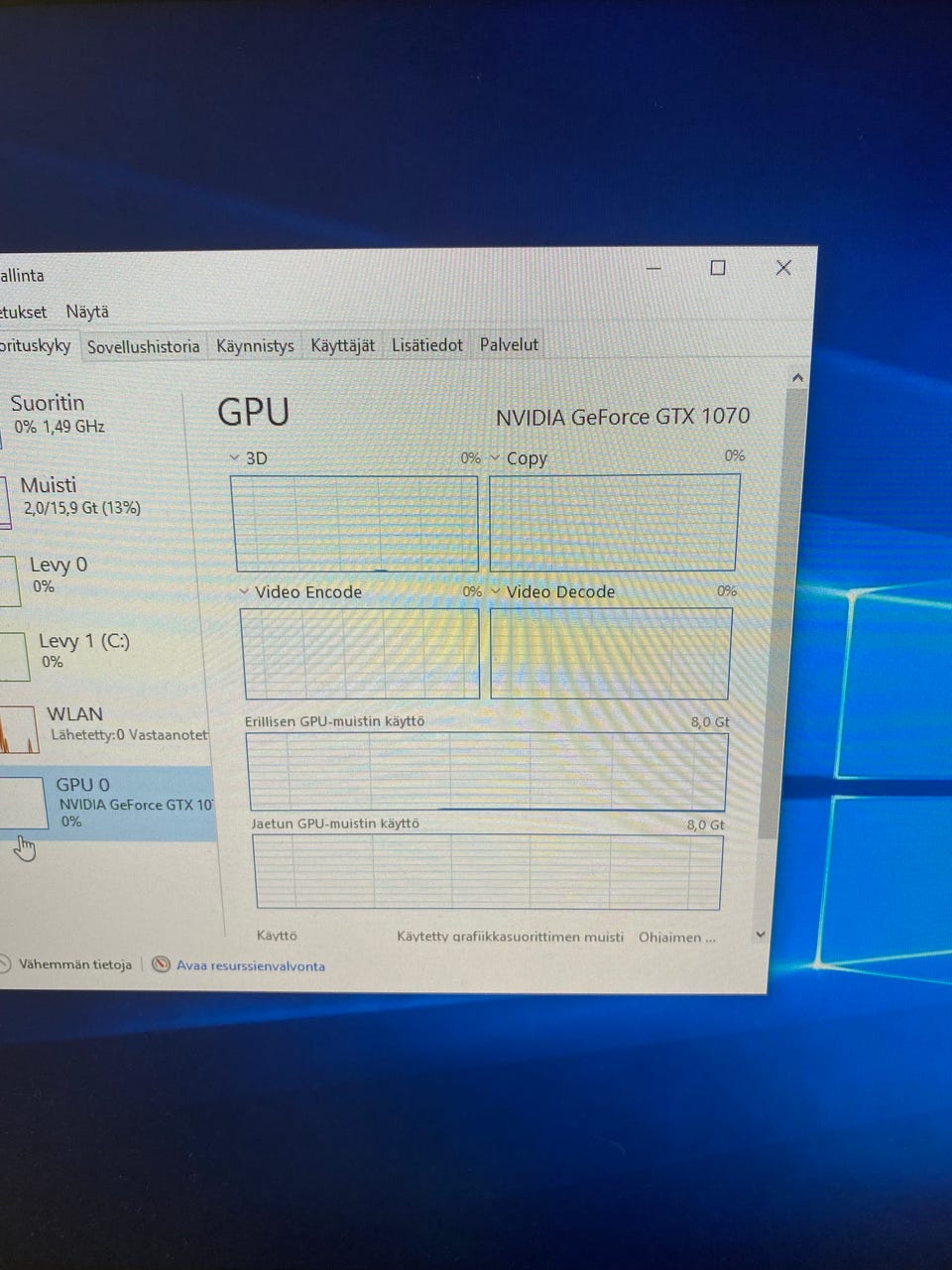Maximize the Task Manager window
This screenshot has height=1270, width=952.
[718, 267]
